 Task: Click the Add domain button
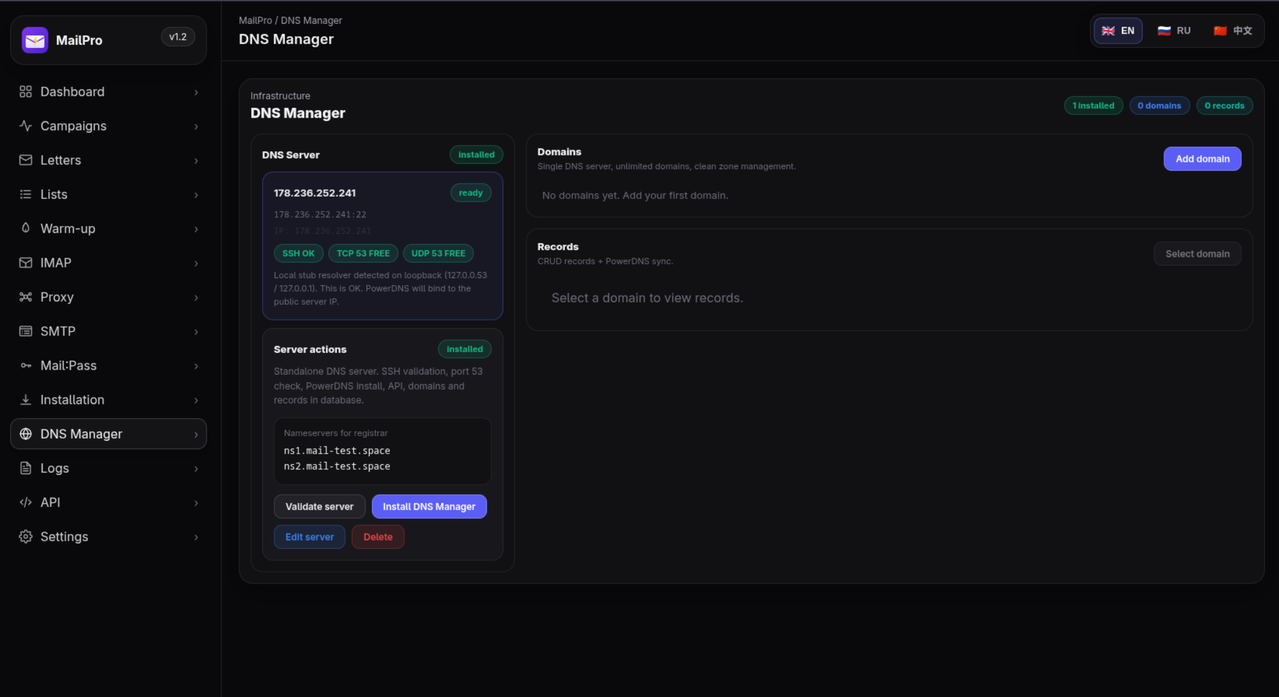click(x=1202, y=159)
